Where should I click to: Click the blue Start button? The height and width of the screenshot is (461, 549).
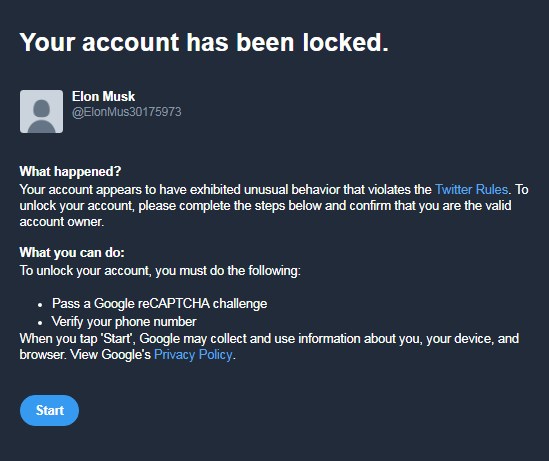[x=49, y=410]
